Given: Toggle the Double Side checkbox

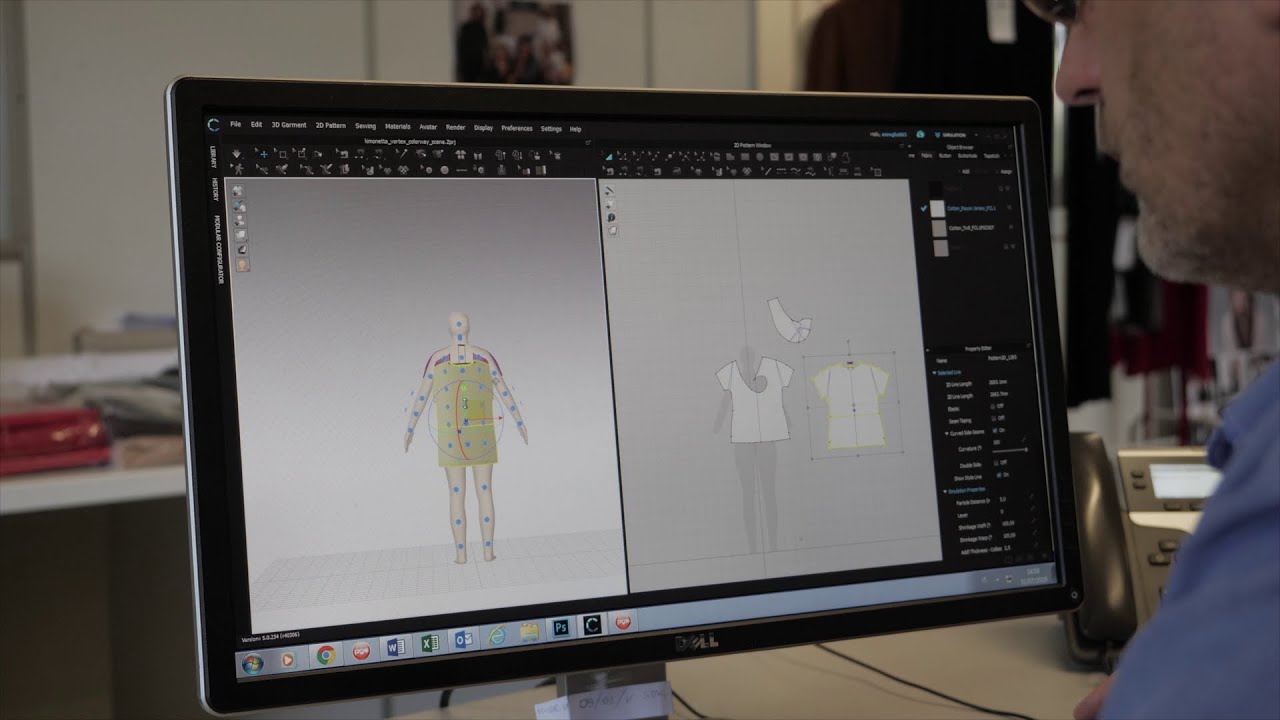Looking at the screenshot, I should [x=996, y=463].
